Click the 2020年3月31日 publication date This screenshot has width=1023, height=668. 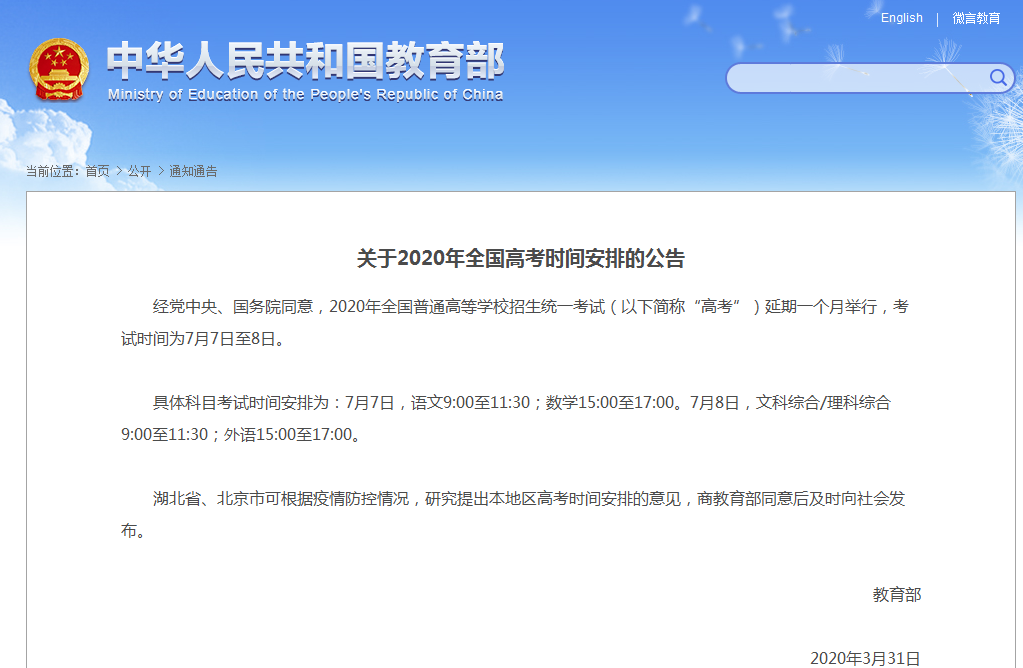(865, 658)
